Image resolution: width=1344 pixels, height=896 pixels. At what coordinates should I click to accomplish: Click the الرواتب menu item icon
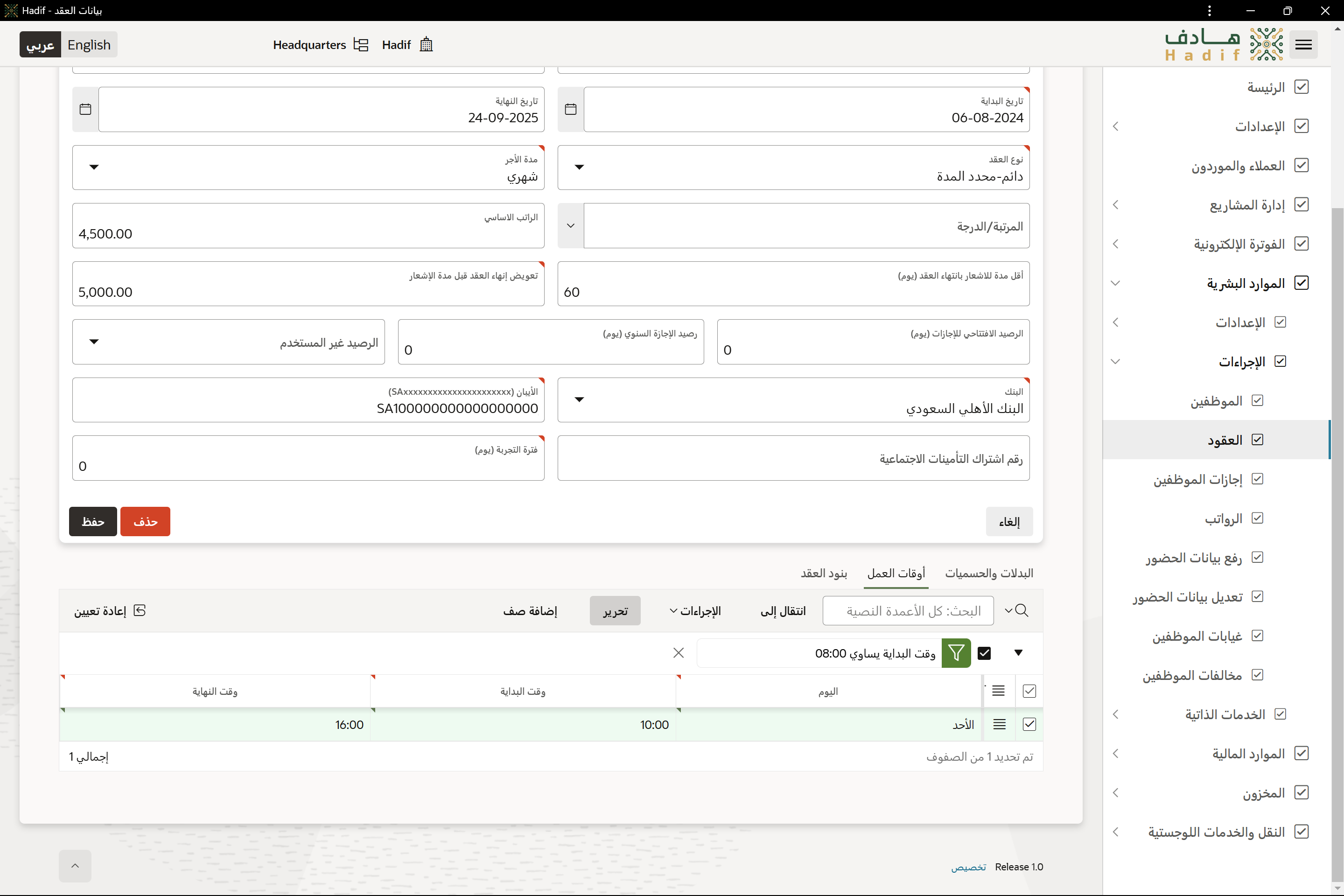(1257, 518)
